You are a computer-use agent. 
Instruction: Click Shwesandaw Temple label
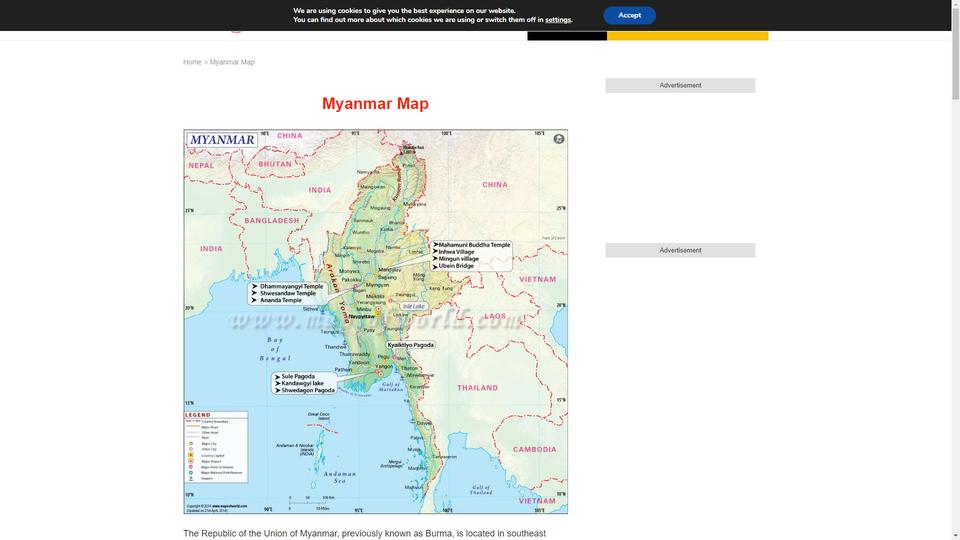pos(288,293)
